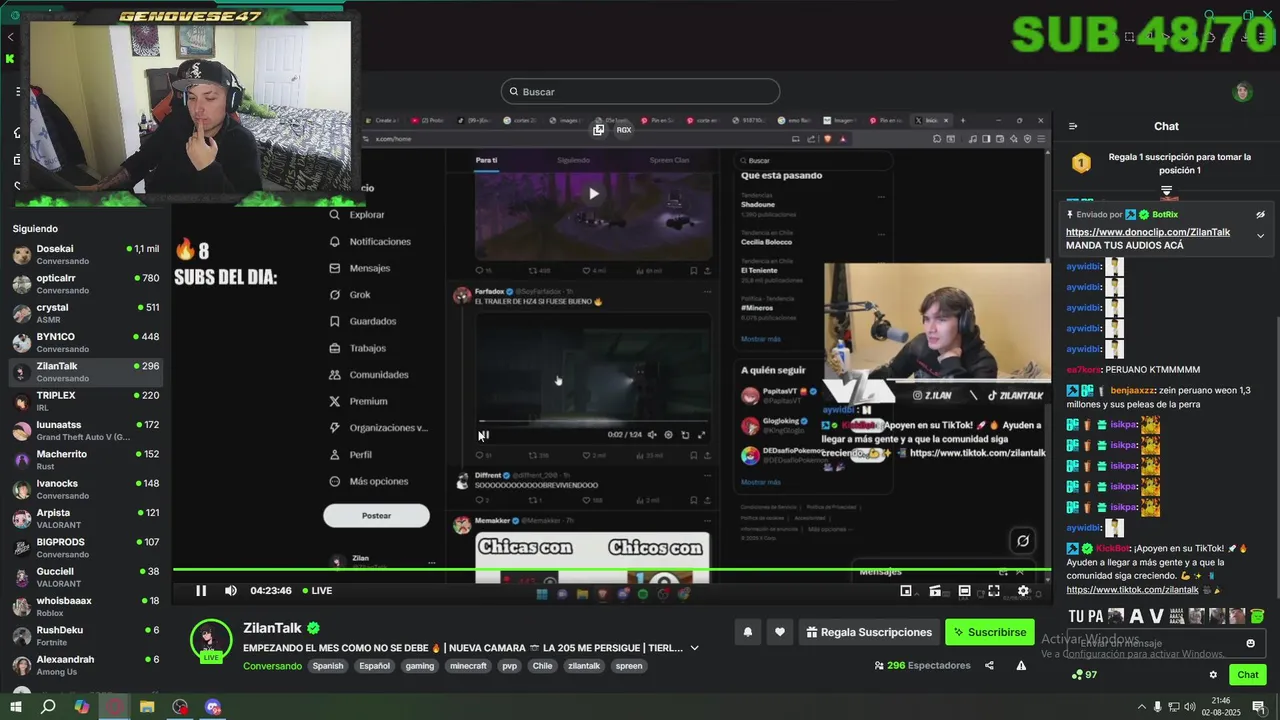
Task: Open Arpista VALORANT channel in sidebar
Action: 86,518
